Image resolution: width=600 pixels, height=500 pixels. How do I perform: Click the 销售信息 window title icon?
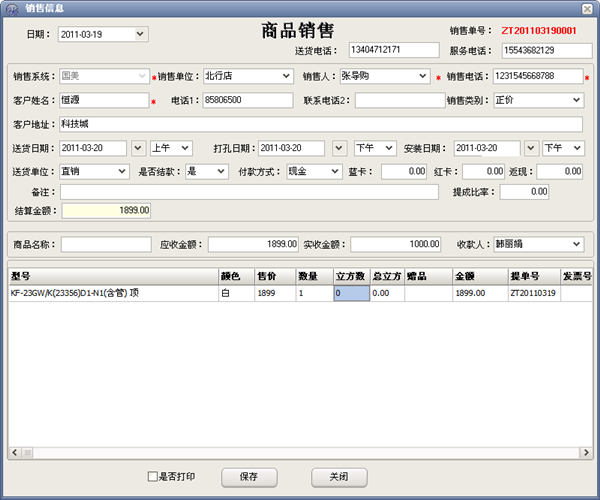(x=10, y=8)
